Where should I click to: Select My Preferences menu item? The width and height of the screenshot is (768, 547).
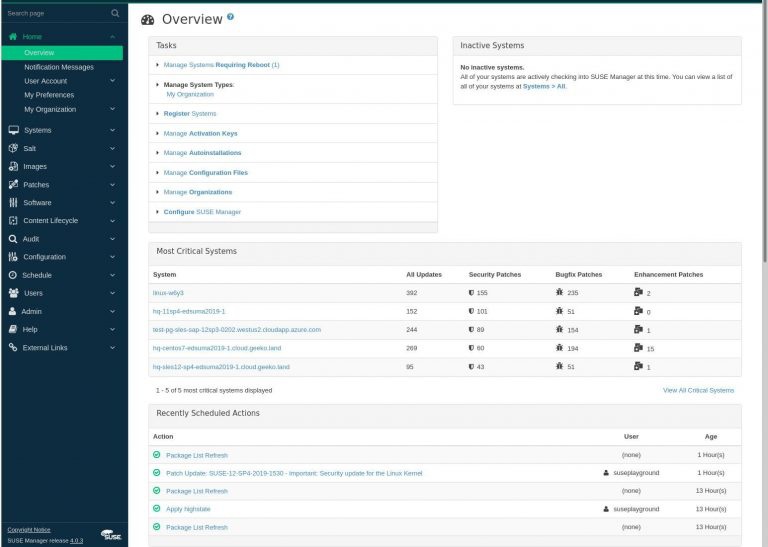[49, 95]
